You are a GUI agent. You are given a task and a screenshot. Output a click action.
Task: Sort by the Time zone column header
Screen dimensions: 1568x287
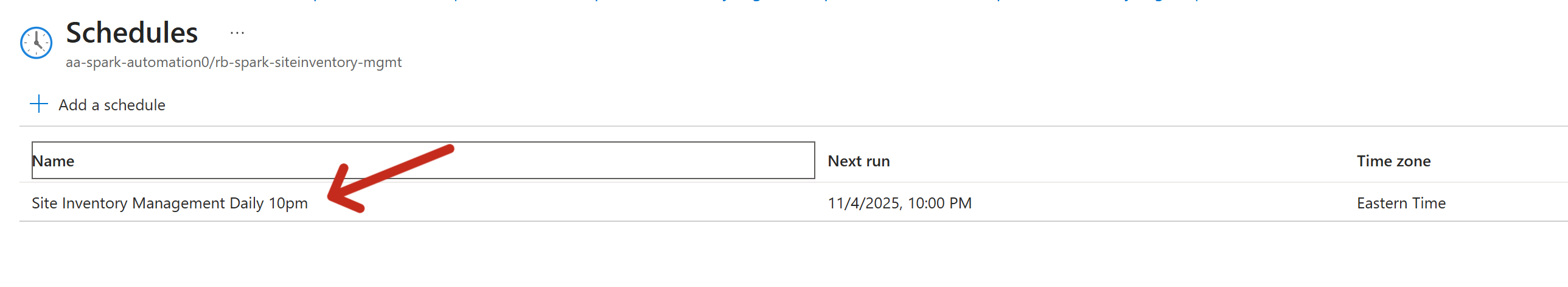[1393, 161]
